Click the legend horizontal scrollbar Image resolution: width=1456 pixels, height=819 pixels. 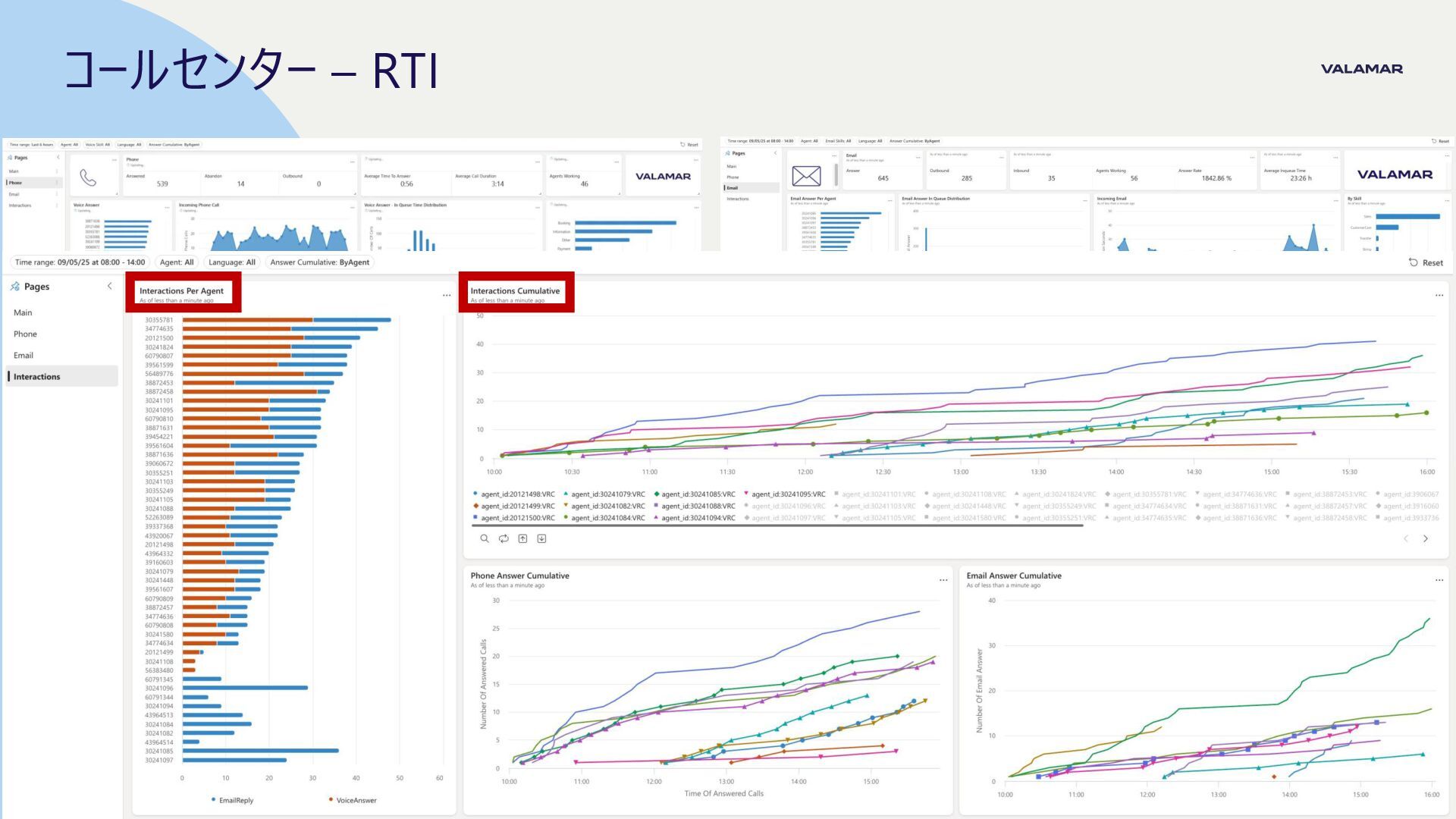click(777, 525)
